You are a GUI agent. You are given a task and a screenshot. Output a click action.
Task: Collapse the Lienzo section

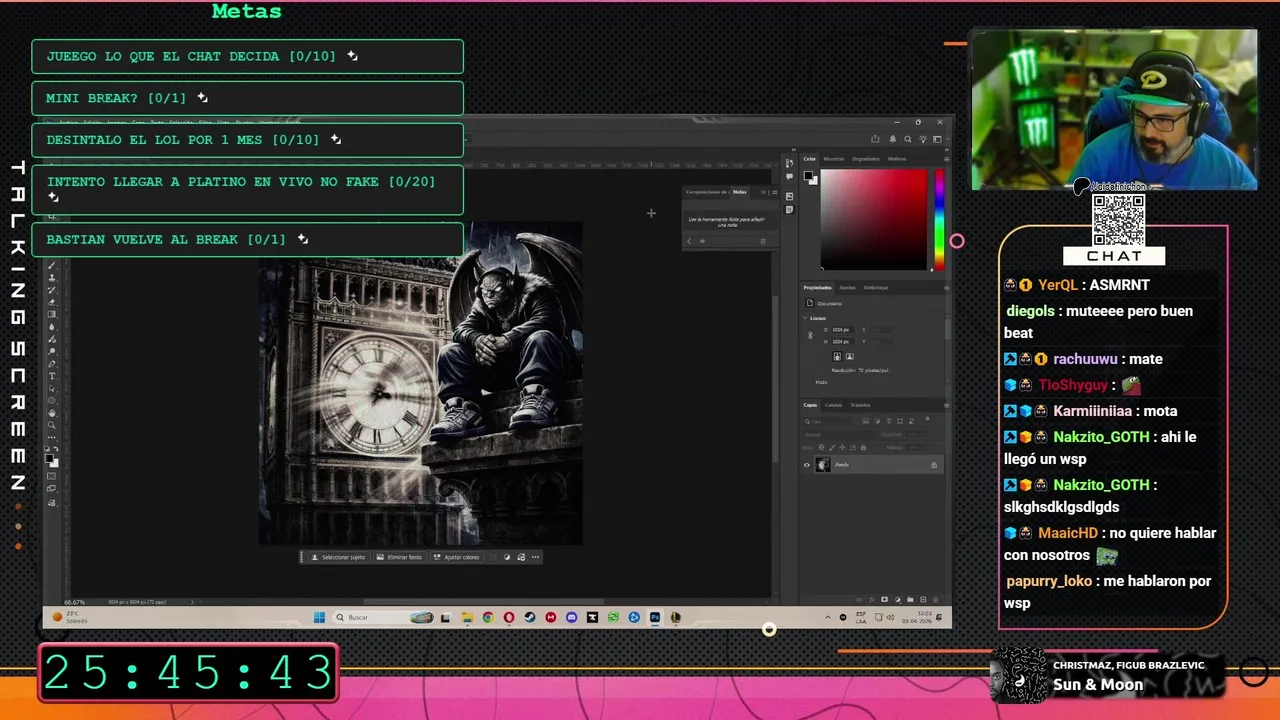pos(804,318)
